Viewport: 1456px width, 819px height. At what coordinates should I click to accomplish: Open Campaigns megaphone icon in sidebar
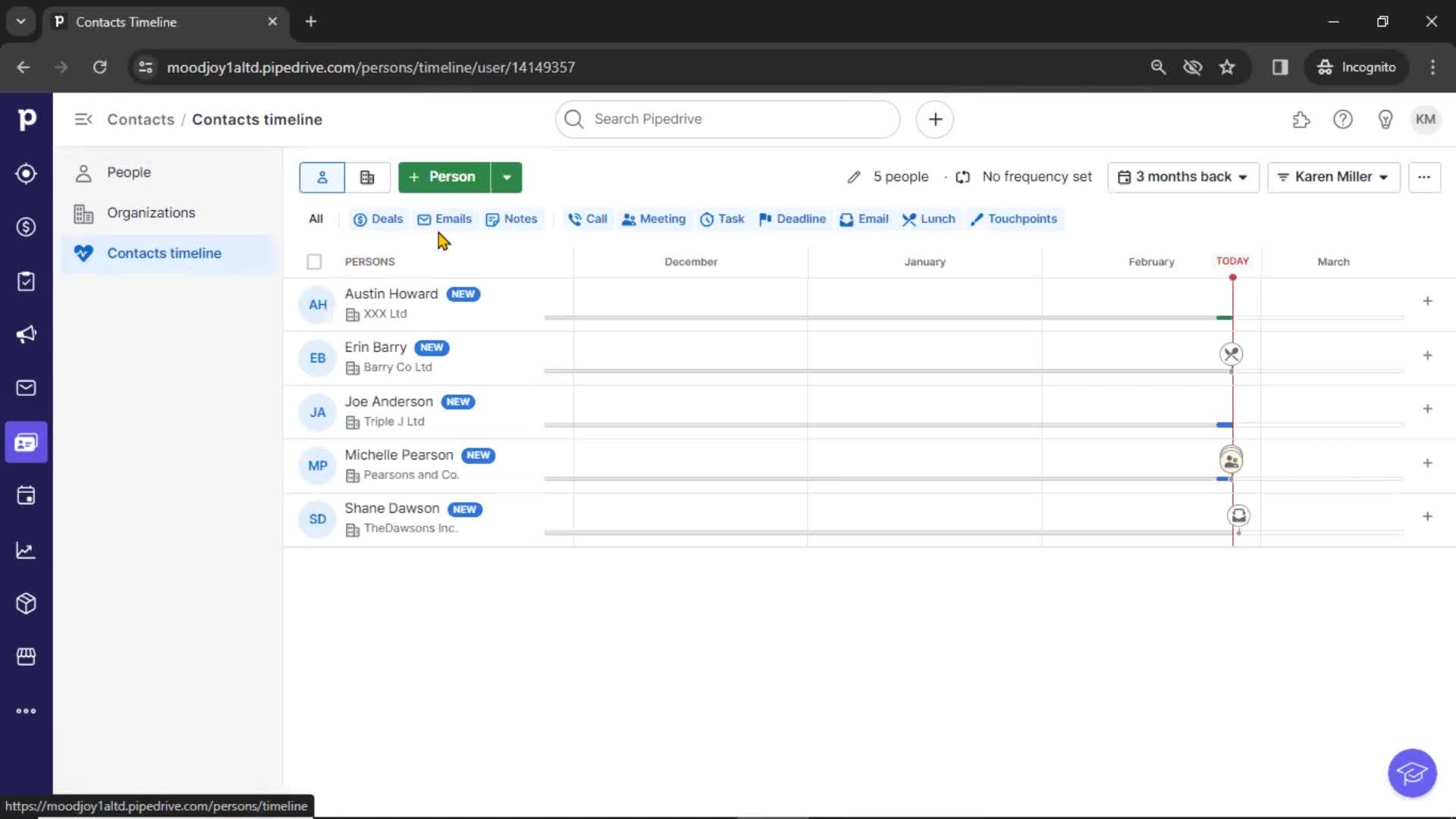(x=26, y=334)
